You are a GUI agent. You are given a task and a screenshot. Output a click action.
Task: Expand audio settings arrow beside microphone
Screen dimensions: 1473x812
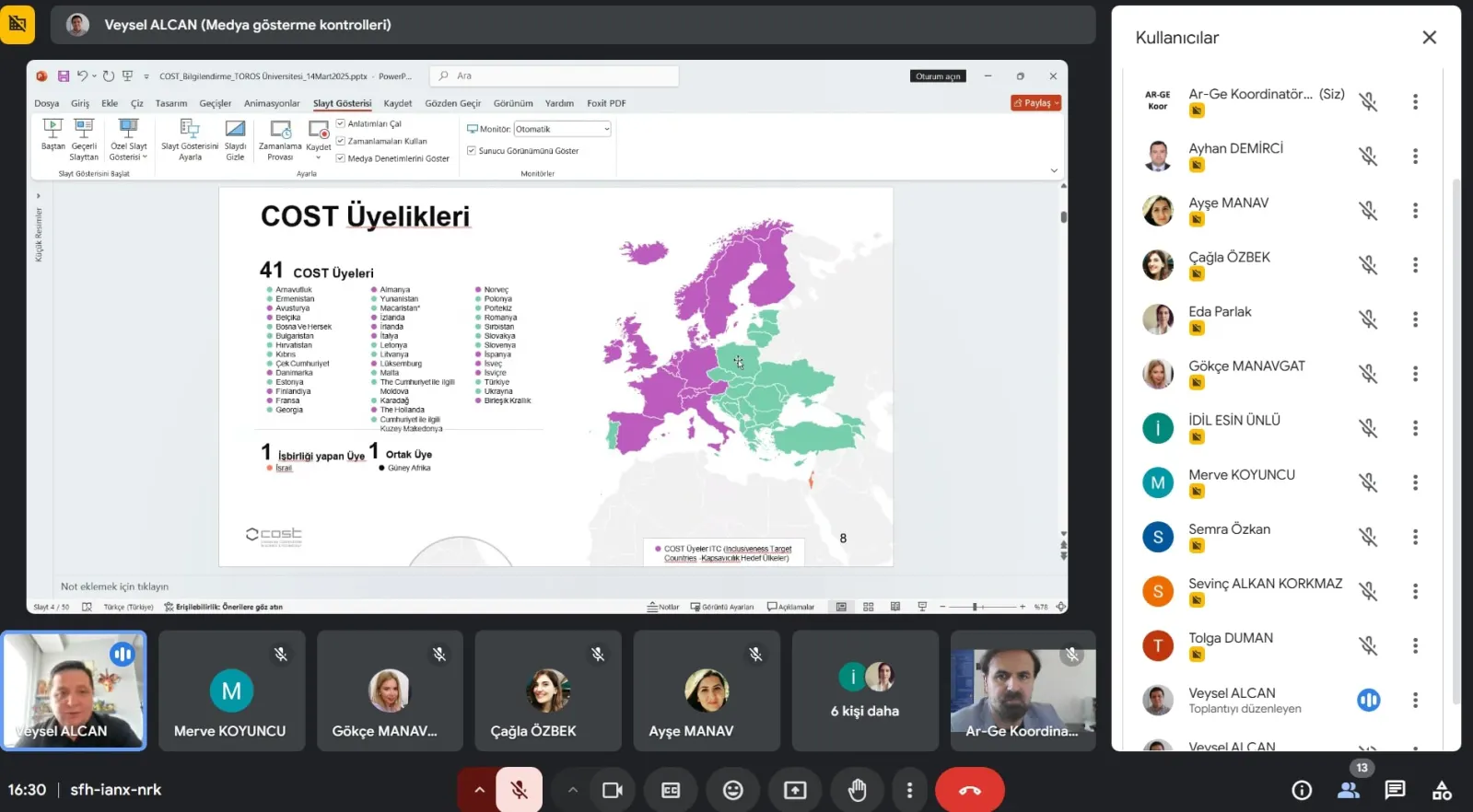coord(479,790)
